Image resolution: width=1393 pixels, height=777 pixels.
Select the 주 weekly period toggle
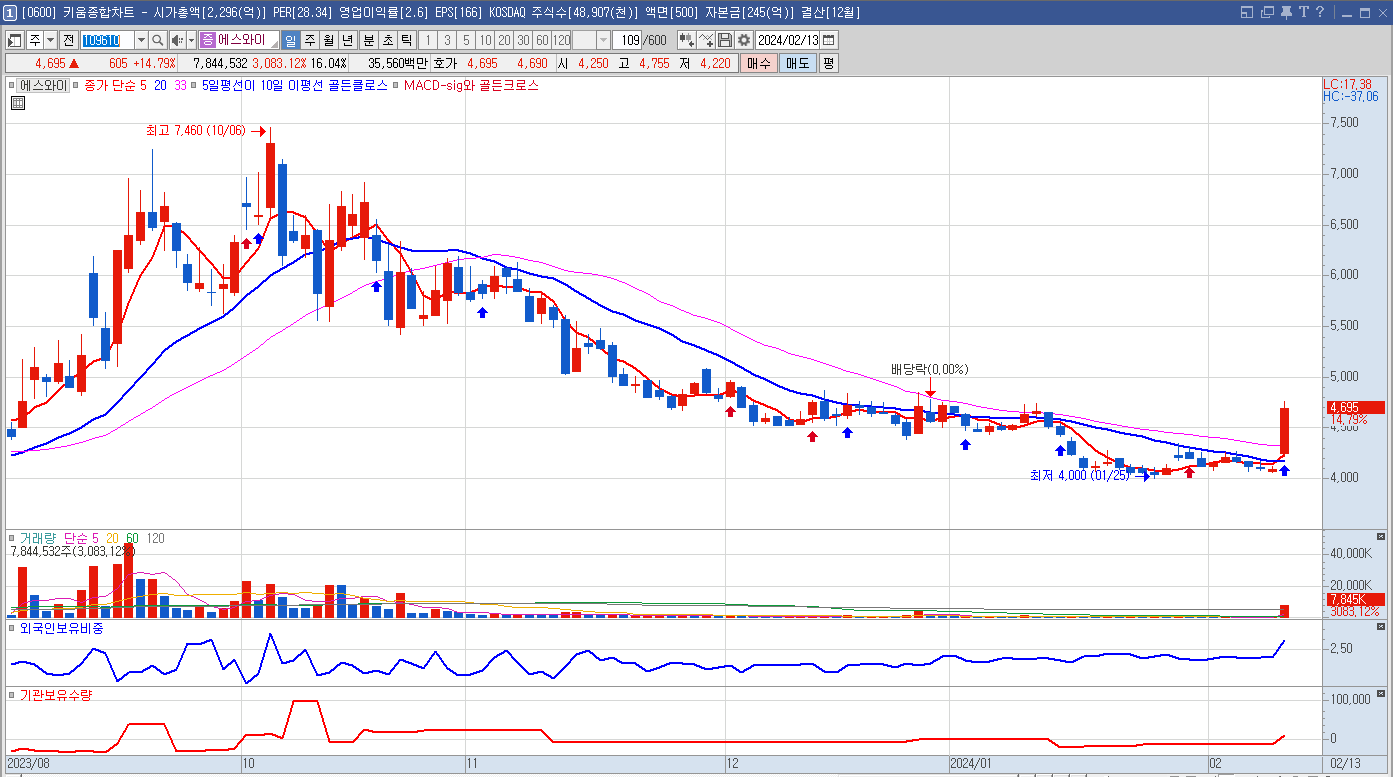point(309,40)
